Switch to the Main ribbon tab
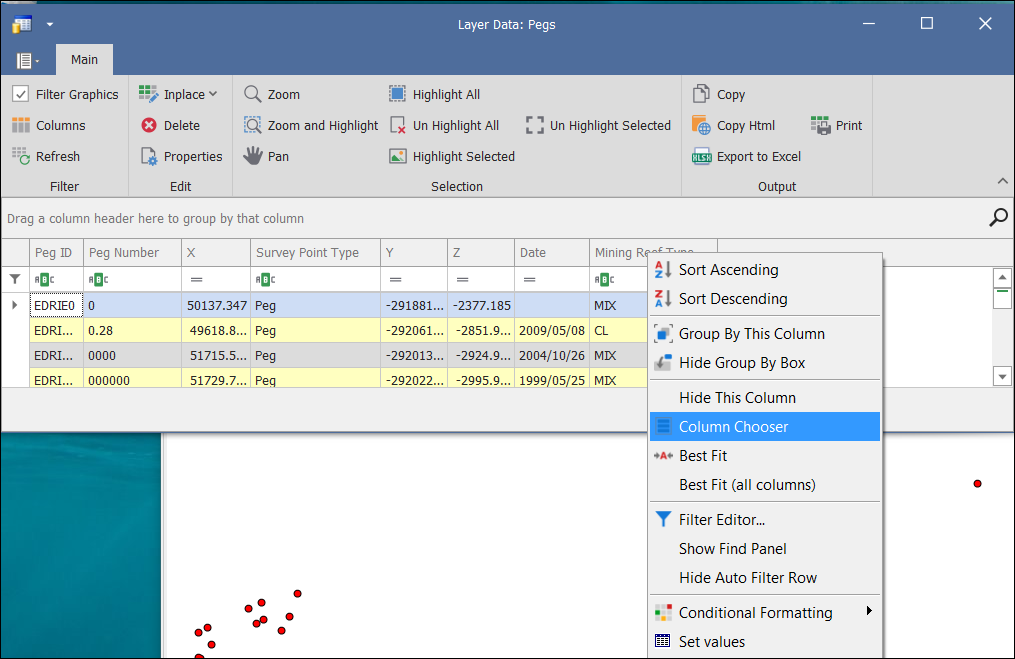This screenshot has width=1015, height=659. pyautogui.click(x=84, y=60)
